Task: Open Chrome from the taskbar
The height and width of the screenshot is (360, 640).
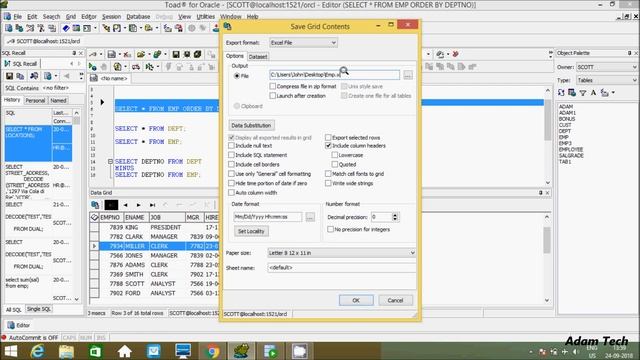Action: pos(212,351)
